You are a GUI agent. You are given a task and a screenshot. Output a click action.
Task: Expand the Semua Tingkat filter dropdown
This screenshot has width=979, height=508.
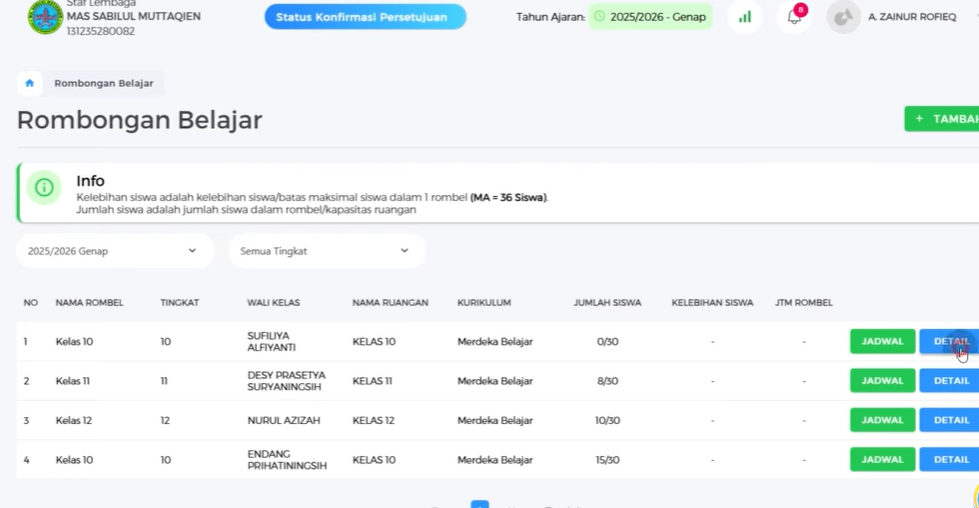tap(327, 251)
